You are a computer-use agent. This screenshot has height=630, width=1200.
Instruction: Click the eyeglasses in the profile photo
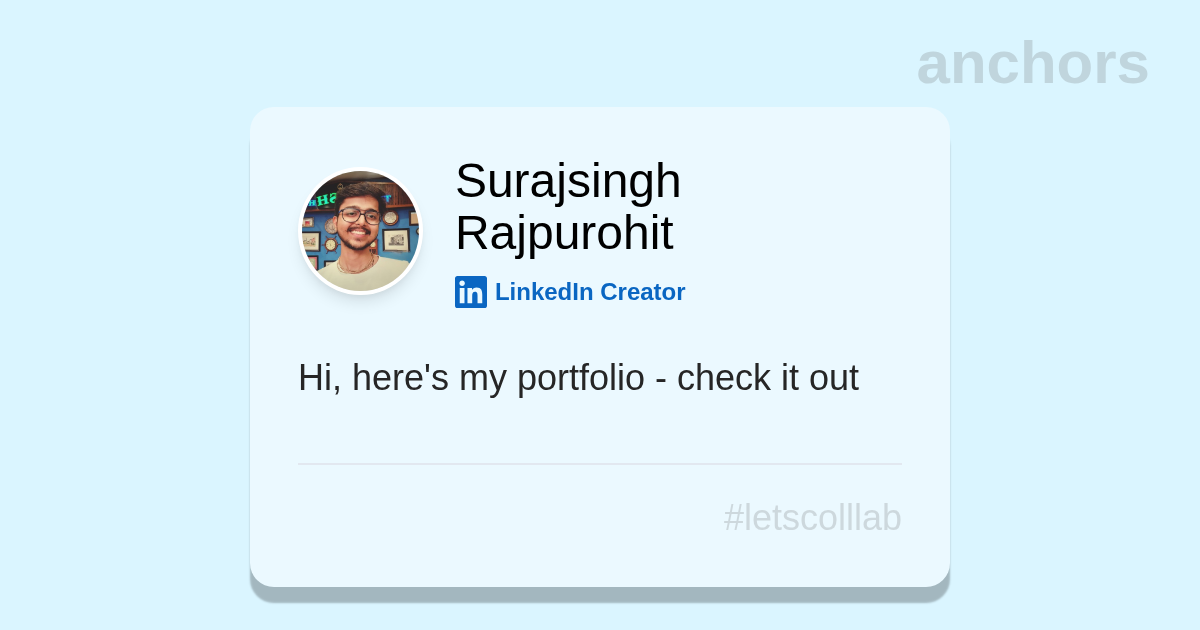tap(359, 215)
